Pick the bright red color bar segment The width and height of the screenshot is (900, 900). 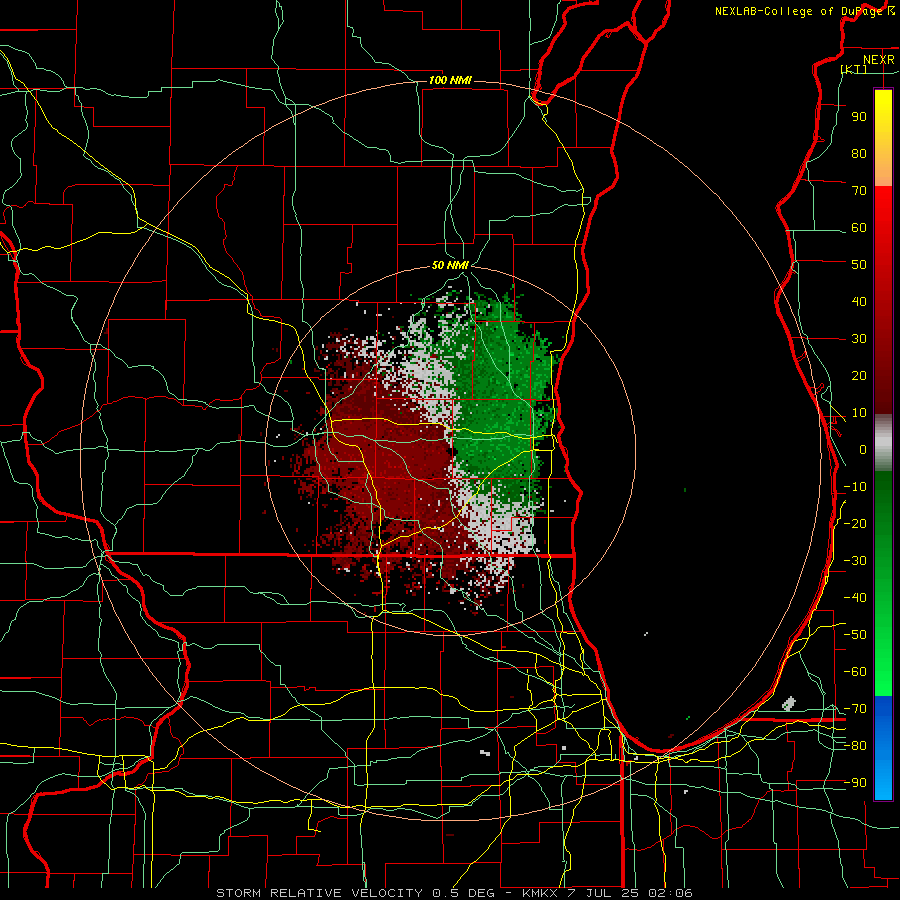tap(883, 230)
